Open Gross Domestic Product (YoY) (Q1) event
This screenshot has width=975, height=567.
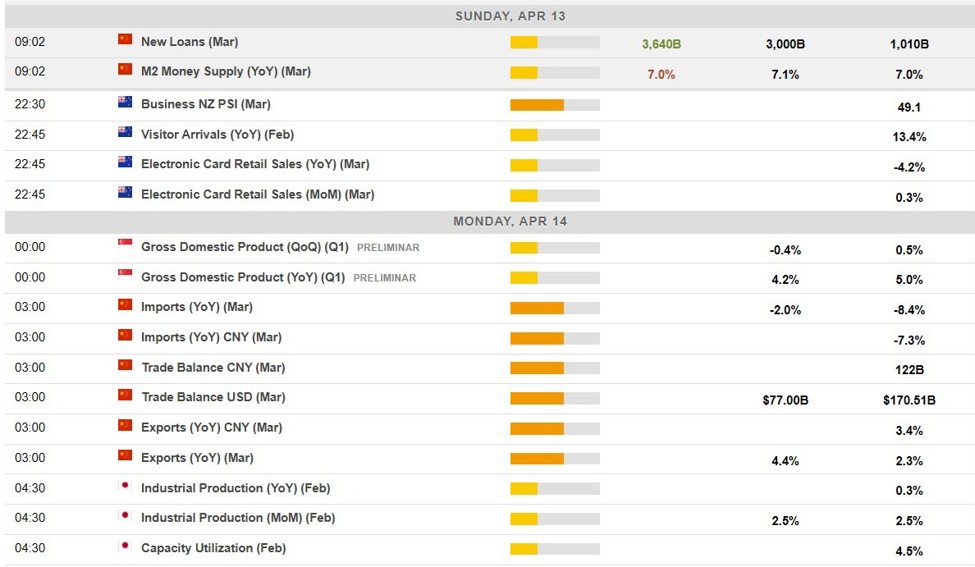[x=243, y=277]
